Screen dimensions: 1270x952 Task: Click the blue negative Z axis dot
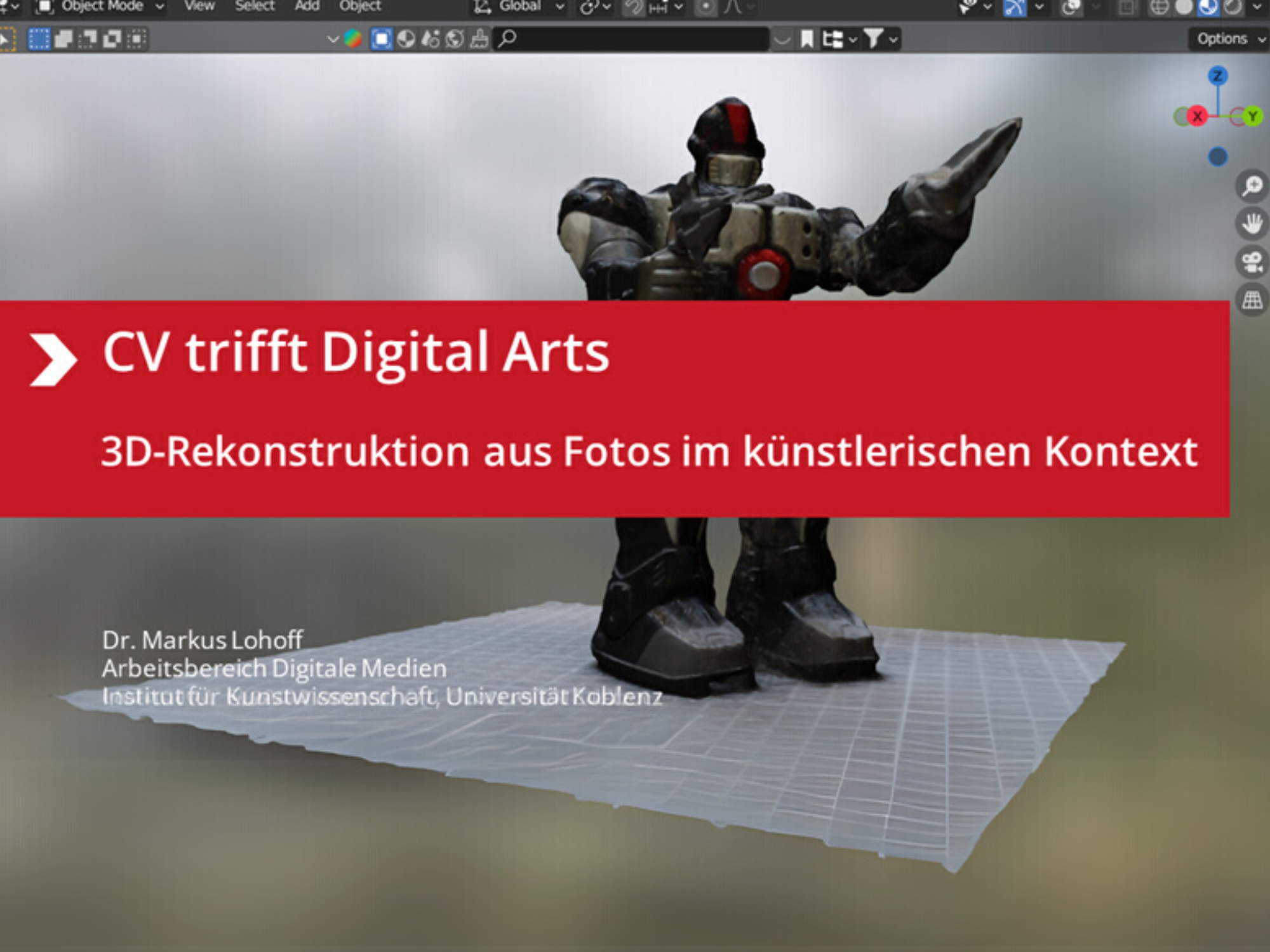(1217, 156)
